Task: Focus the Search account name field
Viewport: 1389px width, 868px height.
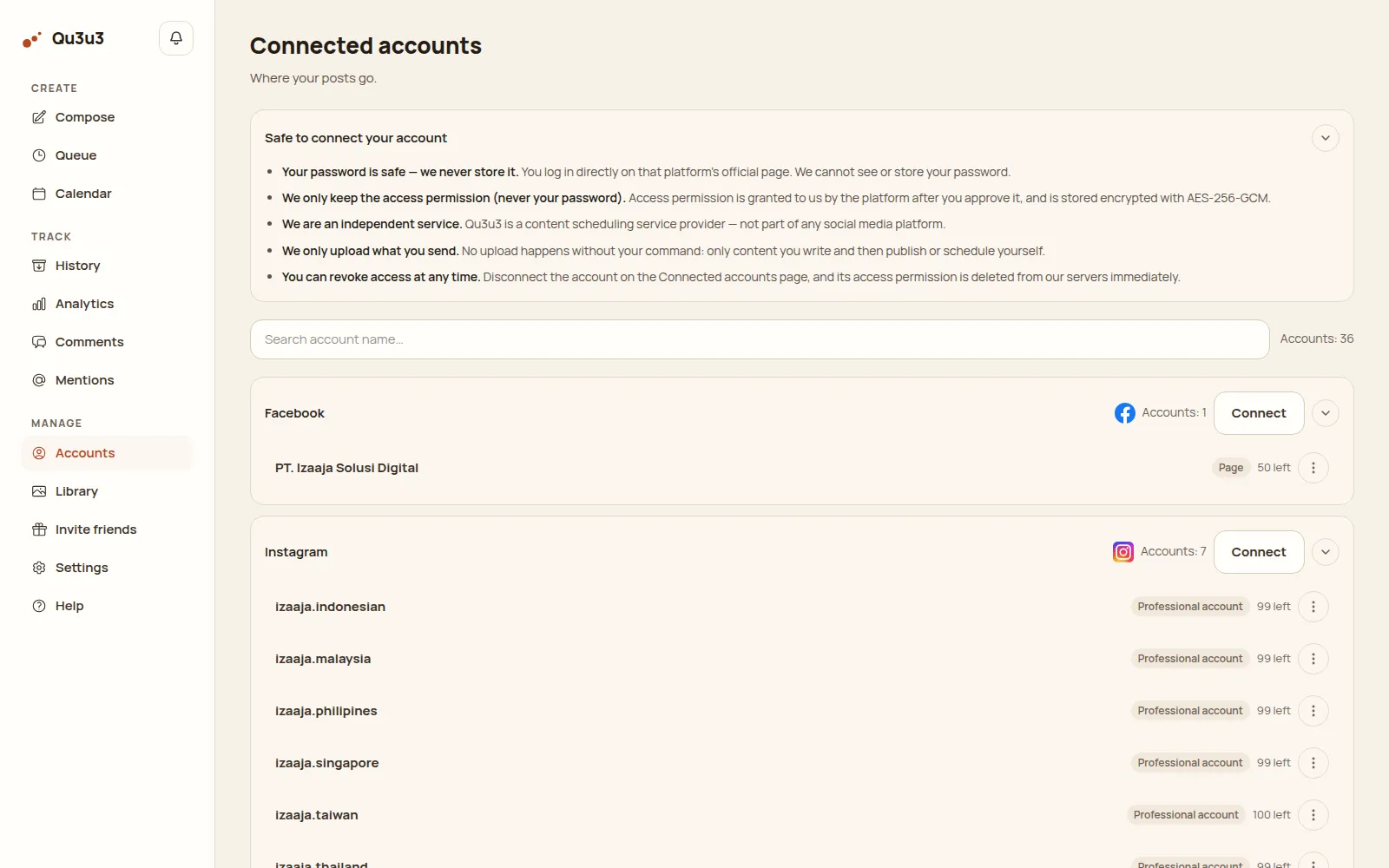Action: [x=760, y=339]
